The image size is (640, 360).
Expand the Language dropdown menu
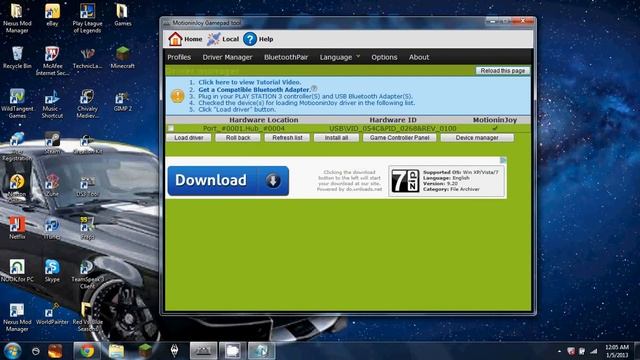click(340, 57)
